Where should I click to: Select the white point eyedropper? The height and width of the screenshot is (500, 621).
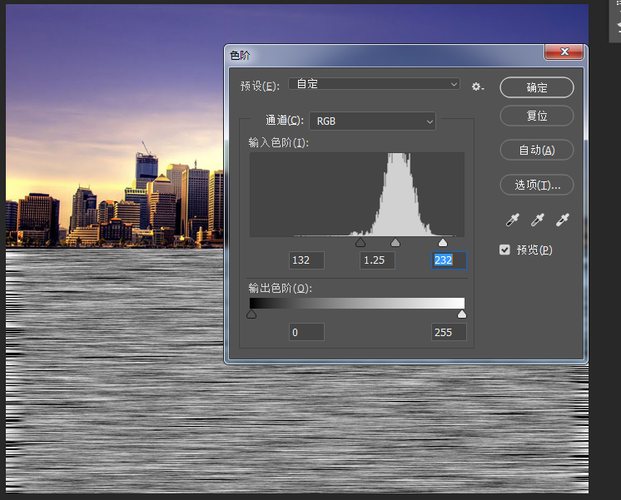click(562, 219)
